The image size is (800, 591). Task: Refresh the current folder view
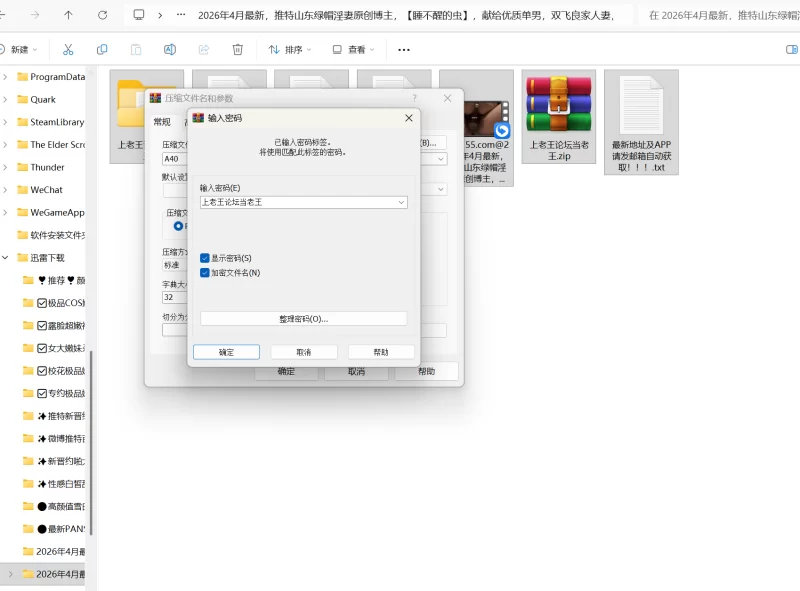coord(103,15)
